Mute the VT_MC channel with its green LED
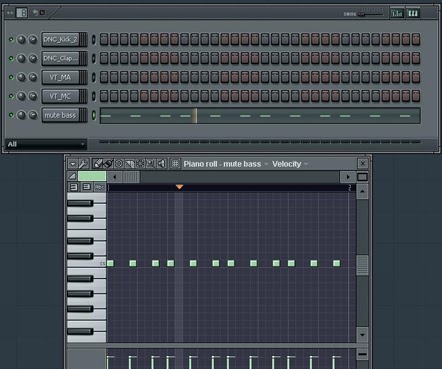The width and height of the screenshot is (442, 369). (11, 96)
